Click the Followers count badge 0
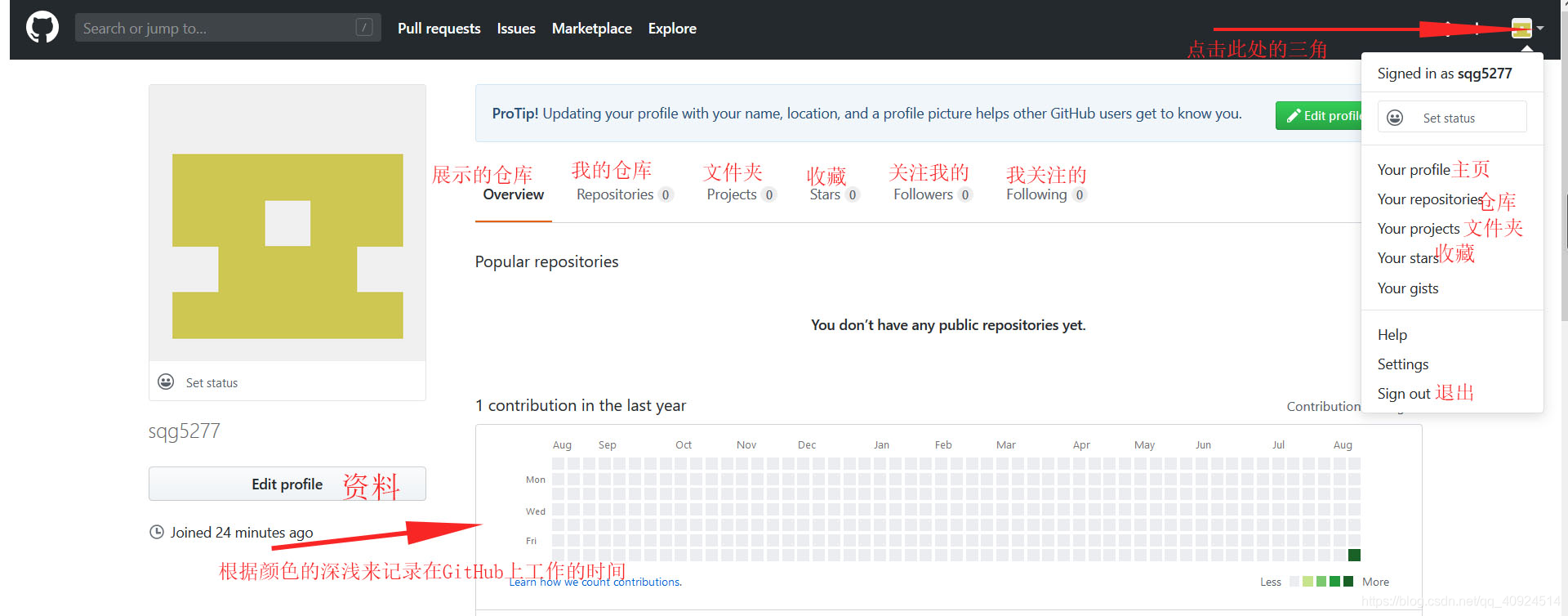Viewport: 1568px width, 616px height. (x=965, y=194)
